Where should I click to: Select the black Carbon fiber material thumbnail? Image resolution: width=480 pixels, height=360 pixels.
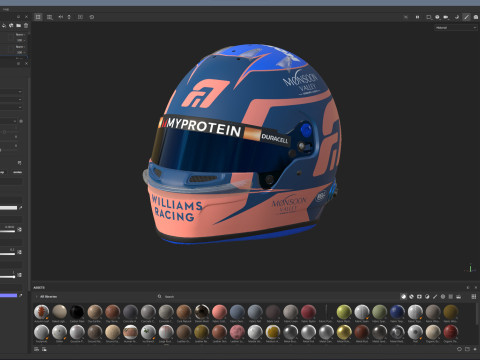point(77,312)
